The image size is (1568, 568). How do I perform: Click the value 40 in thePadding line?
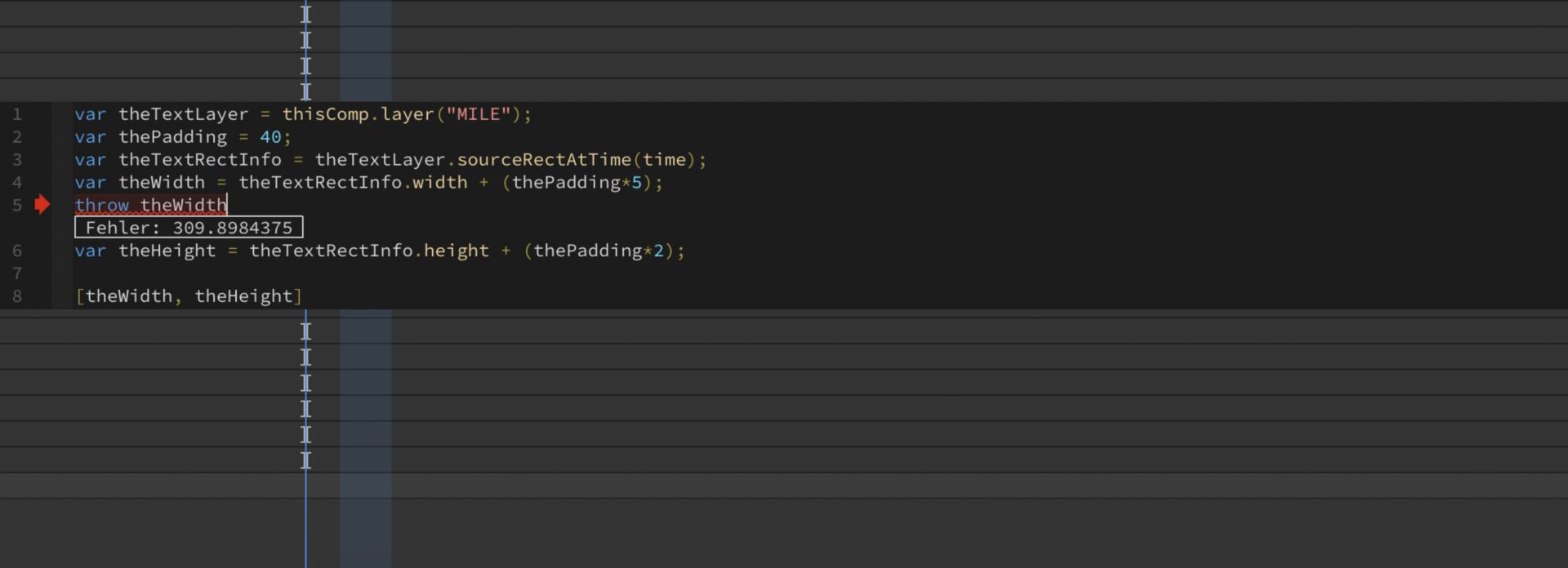click(270, 137)
